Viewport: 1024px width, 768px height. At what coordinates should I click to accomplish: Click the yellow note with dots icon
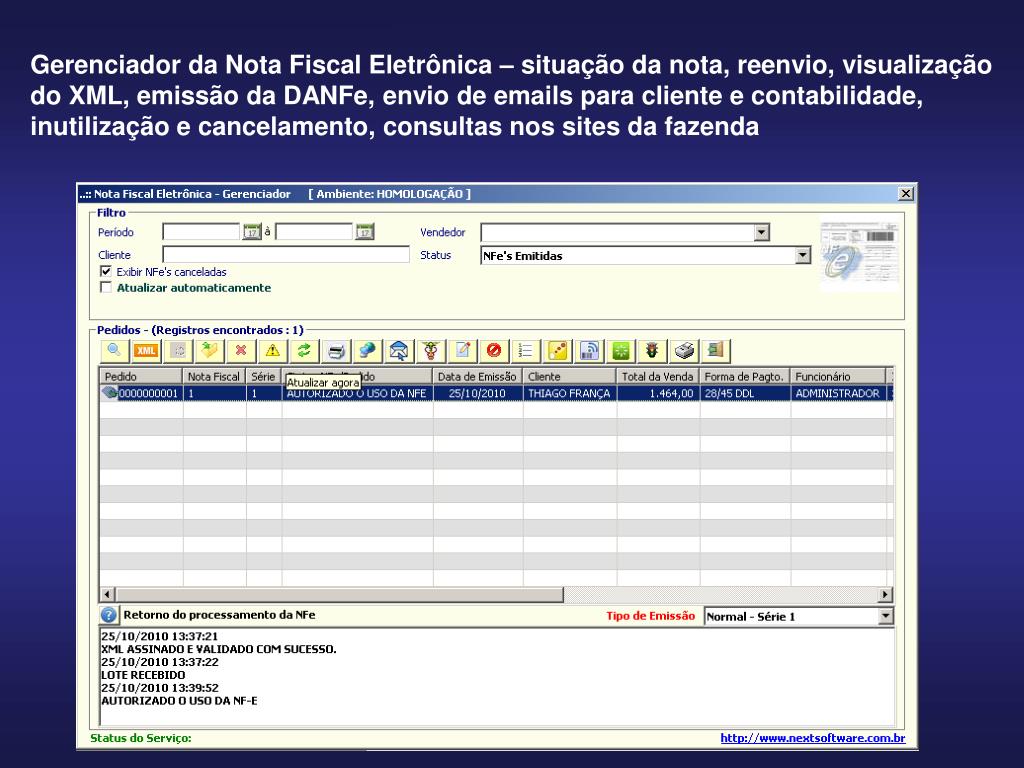tap(558, 351)
